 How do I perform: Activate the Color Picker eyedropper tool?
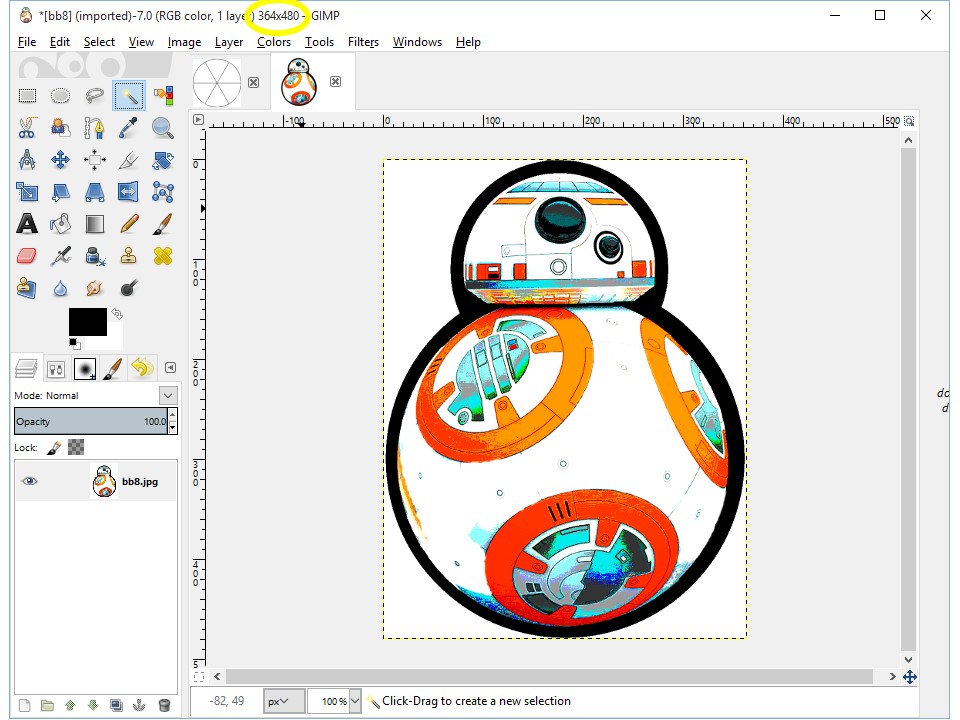128,128
